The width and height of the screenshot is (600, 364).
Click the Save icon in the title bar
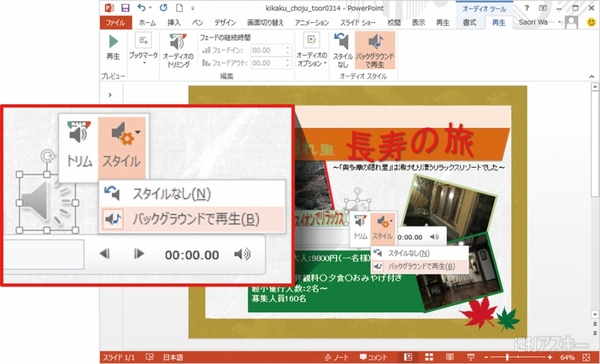tap(125, 8)
